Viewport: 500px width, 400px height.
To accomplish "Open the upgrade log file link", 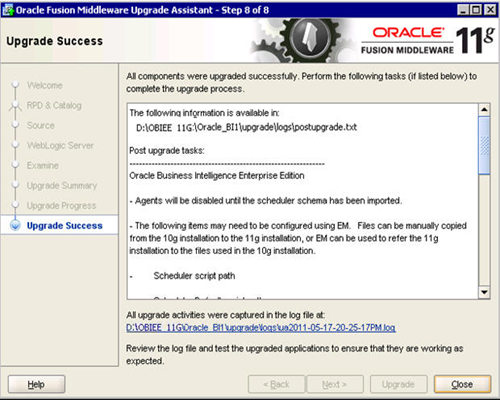I will pos(261,328).
